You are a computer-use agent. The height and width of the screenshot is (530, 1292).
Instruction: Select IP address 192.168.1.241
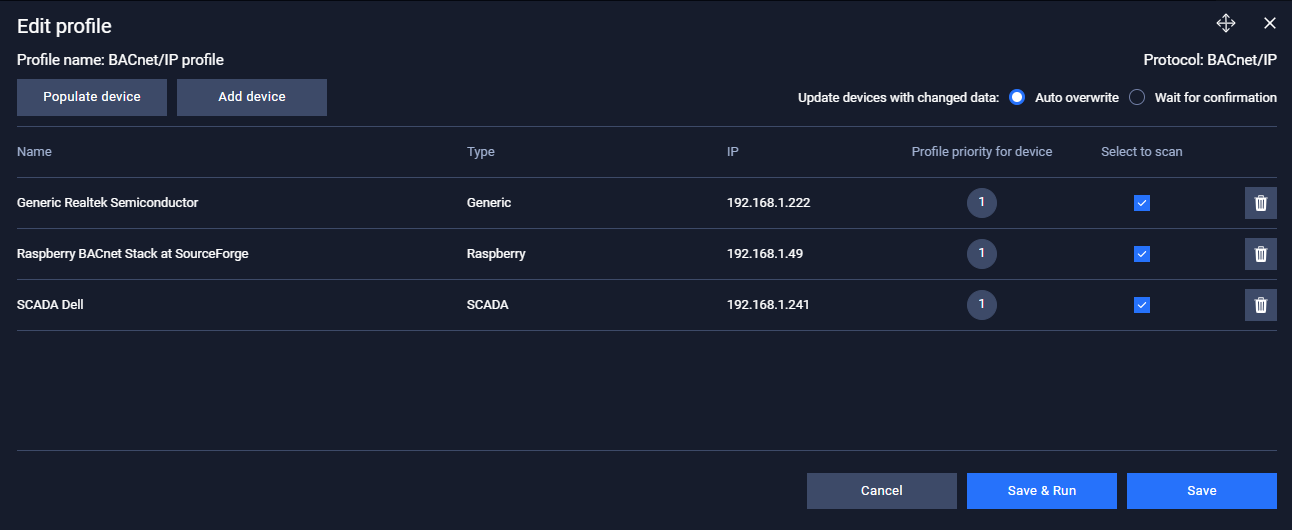pos(768,305)
